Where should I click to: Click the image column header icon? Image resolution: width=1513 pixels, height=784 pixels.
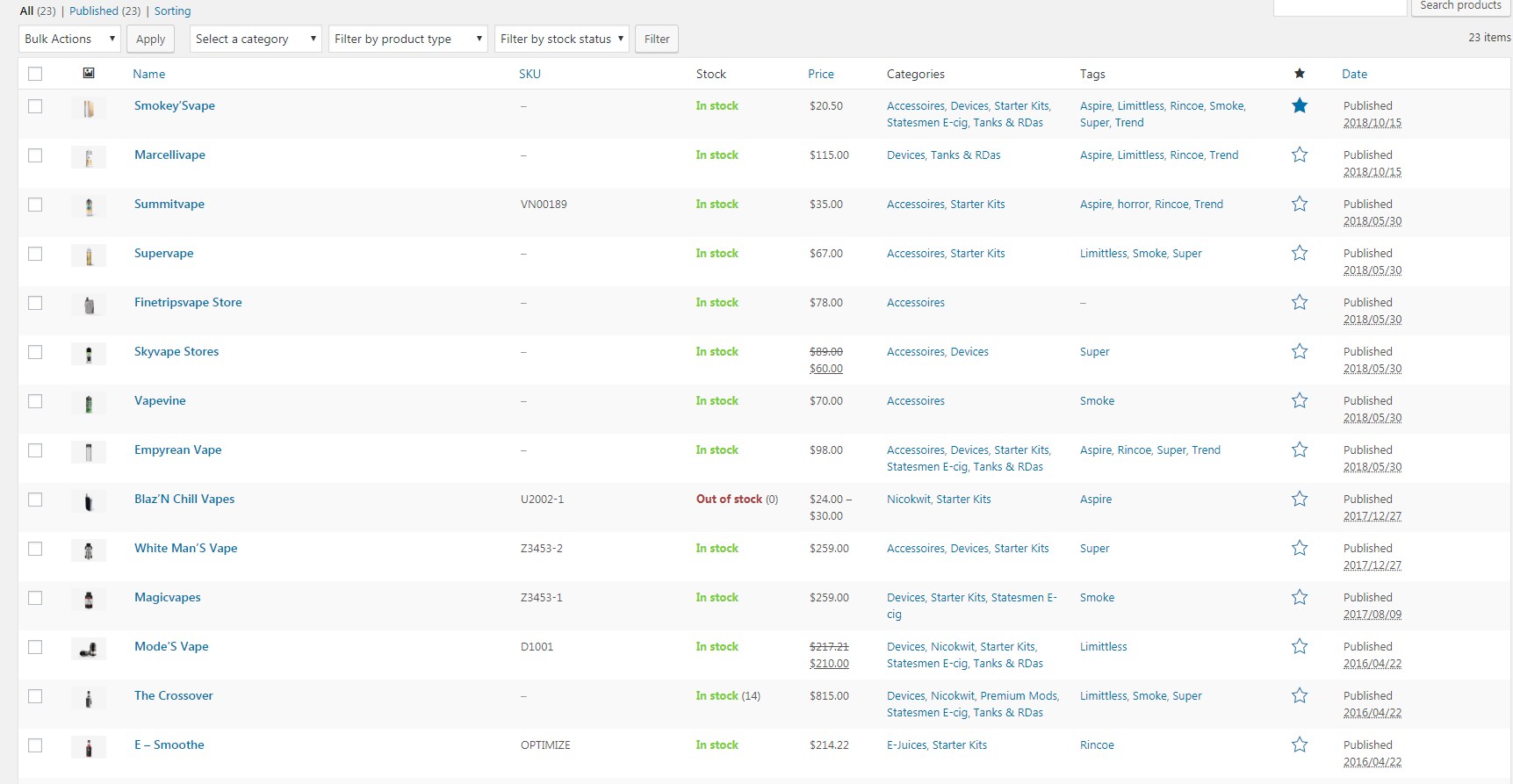(89, 73)
